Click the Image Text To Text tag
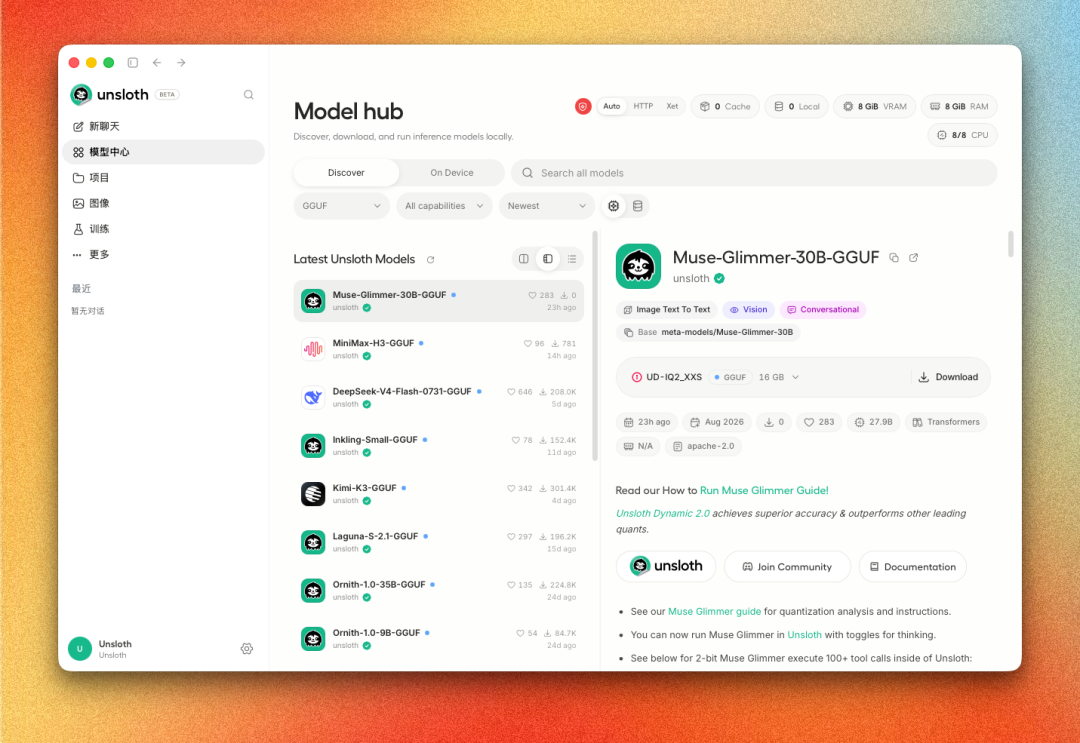The width and height of the screenshot is (1080, 743). pos(667,310)
